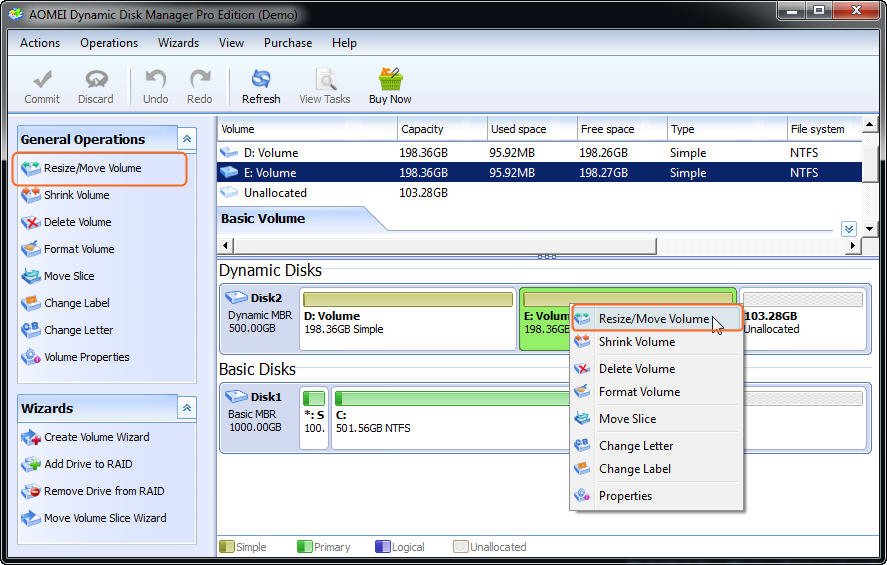Start Remove Drive from RAID wizard
Image resolution: width=887 pixels, height=565 pixels.
[x=104, y=491]
